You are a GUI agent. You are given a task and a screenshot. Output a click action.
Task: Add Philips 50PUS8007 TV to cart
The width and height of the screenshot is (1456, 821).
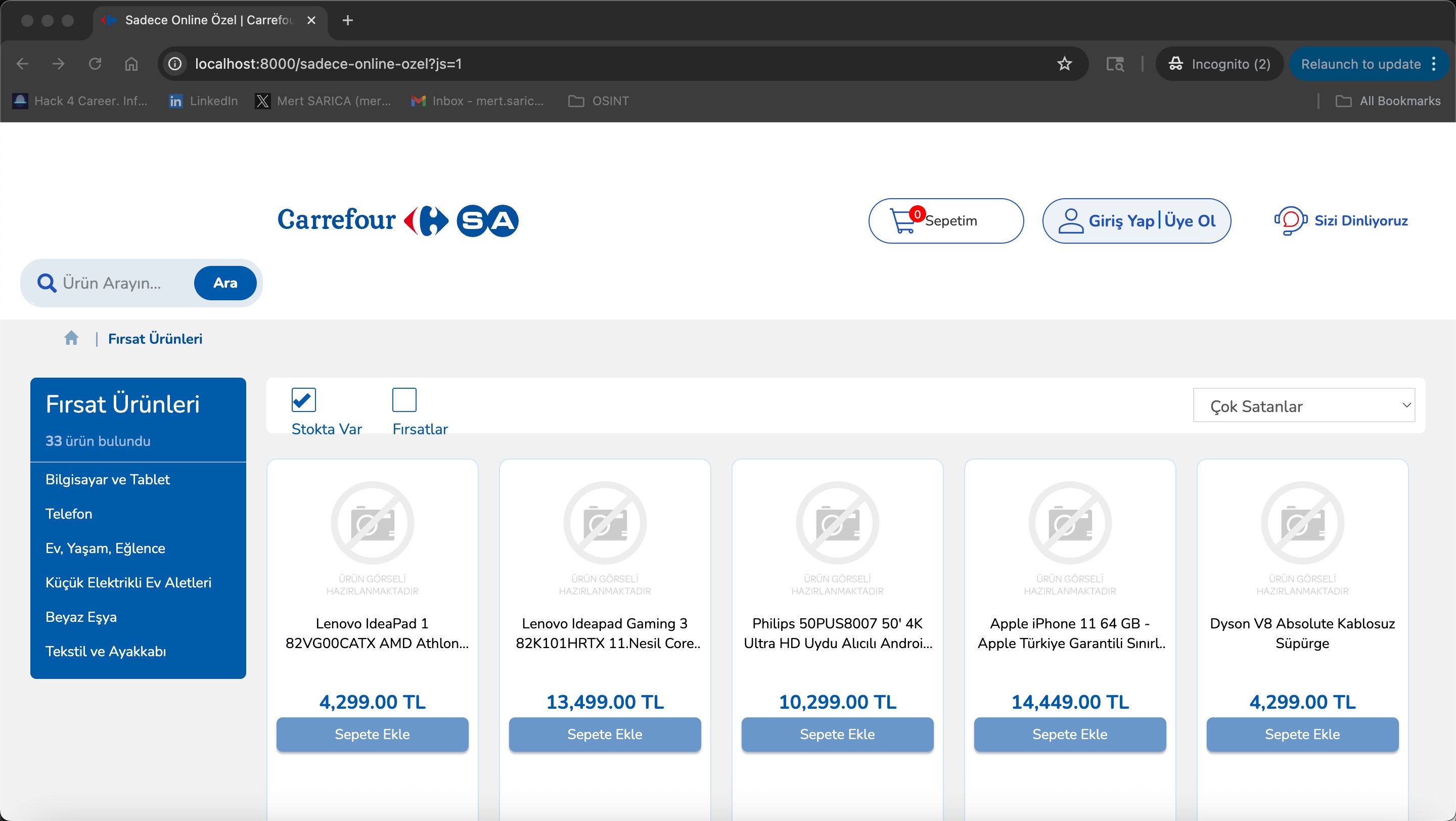pyautogui.click(x=838, y=735)
